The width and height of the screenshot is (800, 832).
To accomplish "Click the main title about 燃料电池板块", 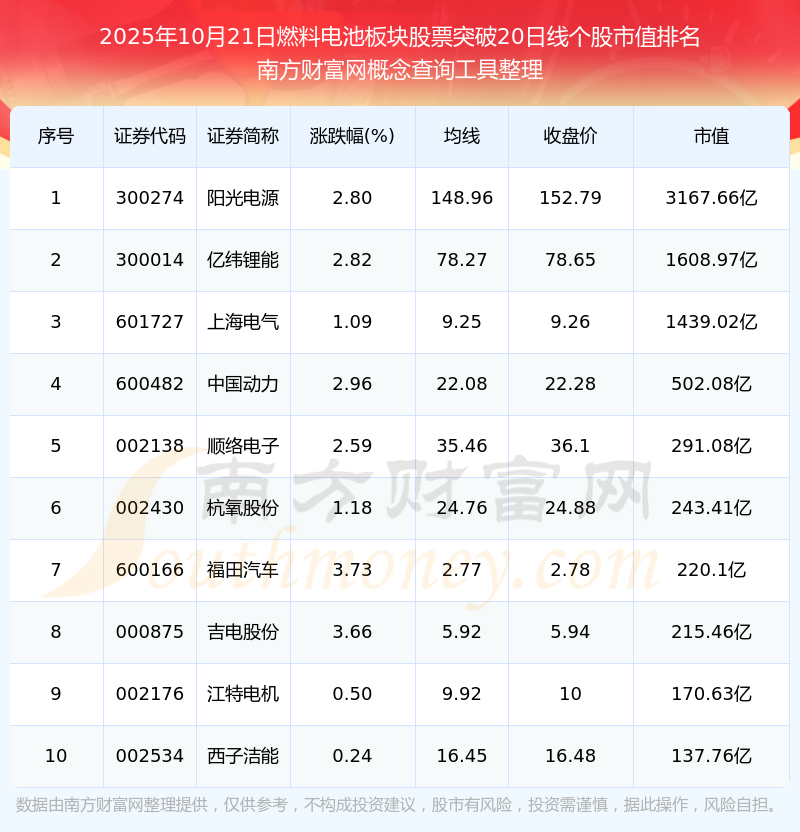I will (x=399, y=37).
